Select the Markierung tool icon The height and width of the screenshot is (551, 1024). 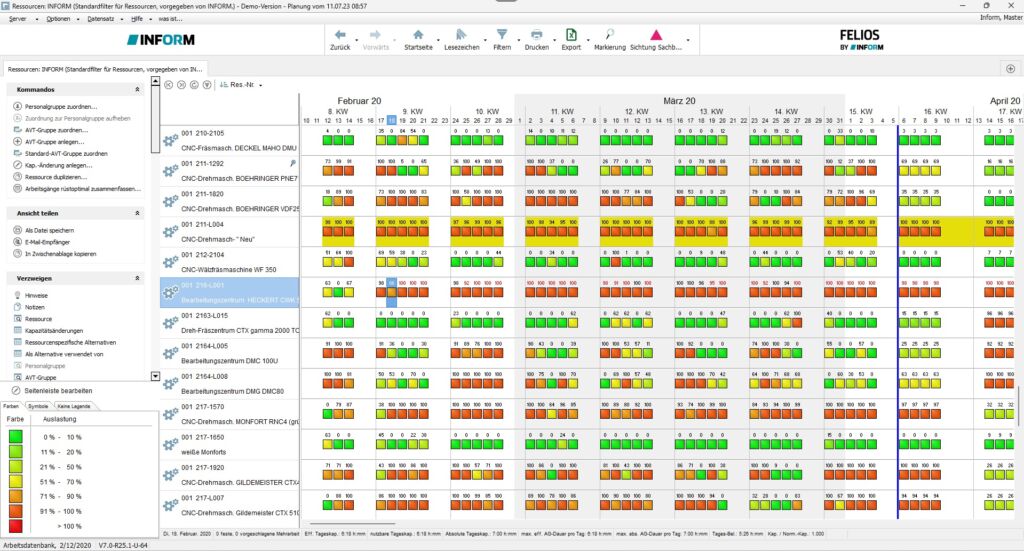point(609,34)
